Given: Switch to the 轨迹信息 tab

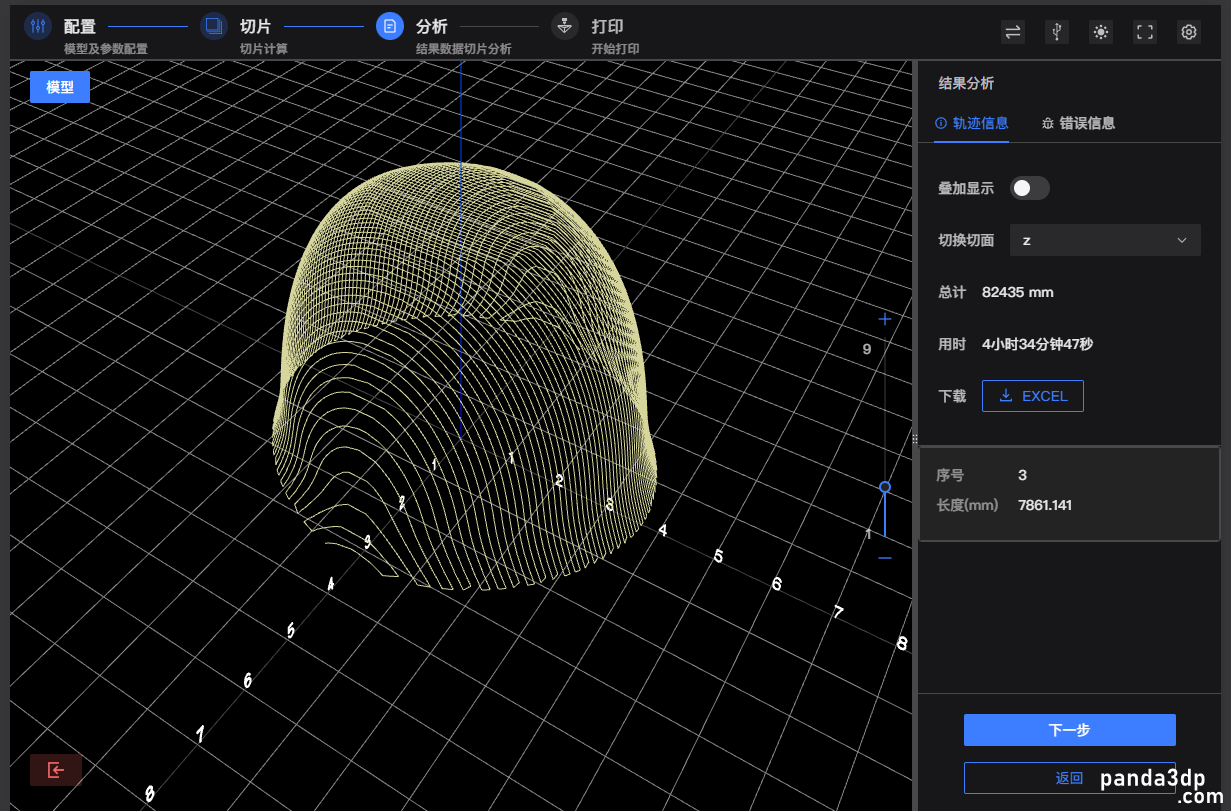Looking at the screenshot, I should (x=971, y=123).
